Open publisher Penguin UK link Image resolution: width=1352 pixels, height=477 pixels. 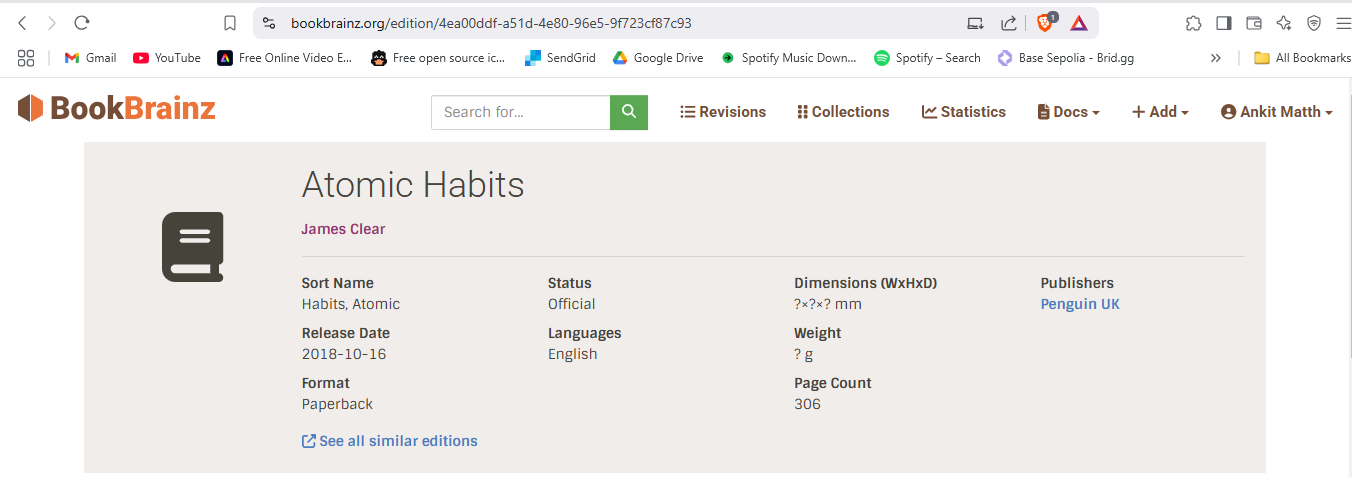(x=1080, y=304)
